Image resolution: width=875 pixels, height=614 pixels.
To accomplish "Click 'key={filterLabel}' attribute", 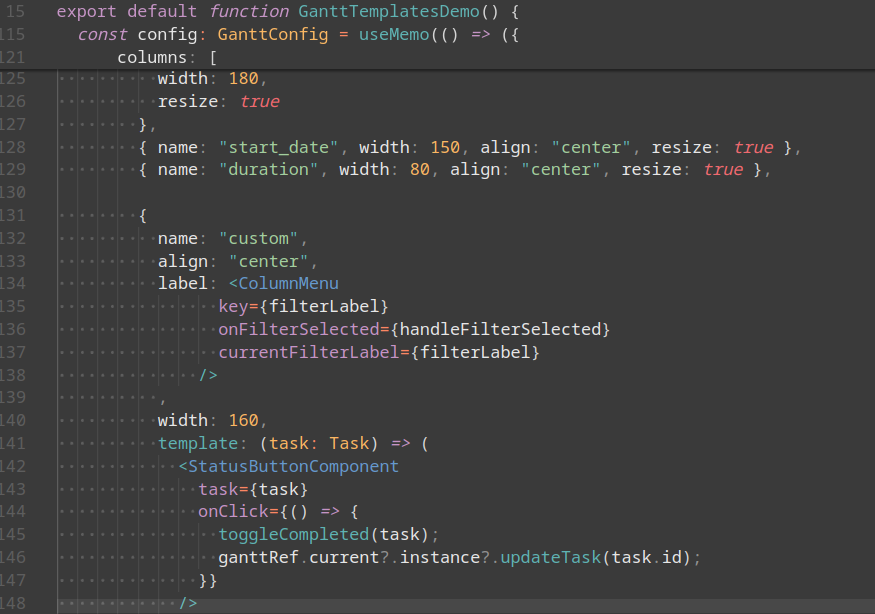I will point(303,306).
